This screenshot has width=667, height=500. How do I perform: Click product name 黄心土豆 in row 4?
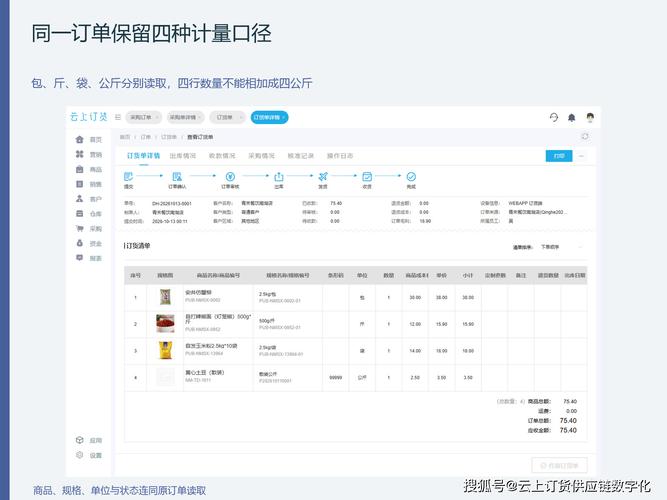205,372
